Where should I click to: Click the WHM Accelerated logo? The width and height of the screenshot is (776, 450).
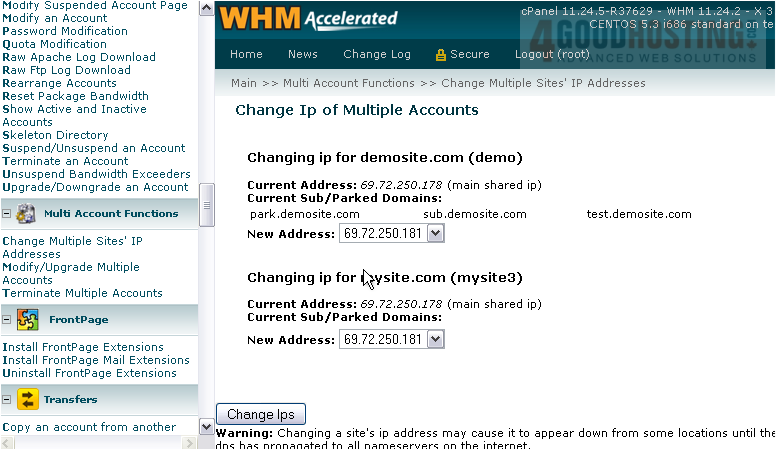(308, 18)
